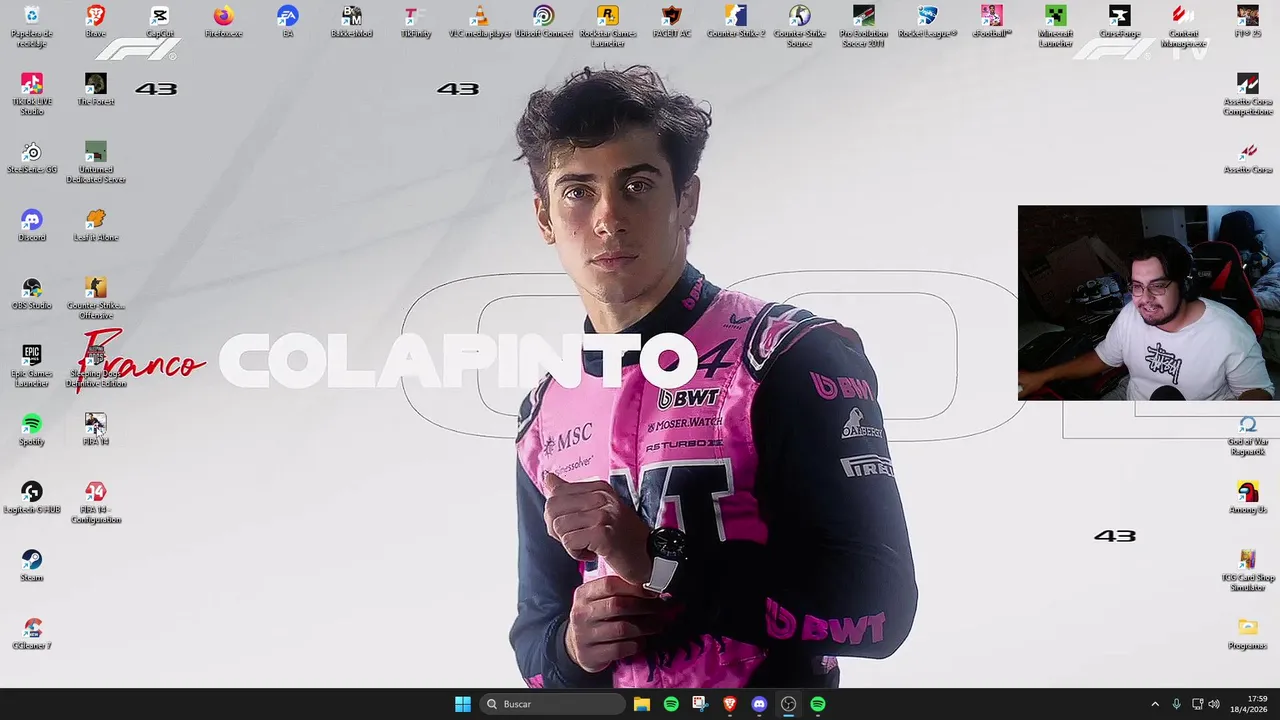Select the SteelSeries GG shortcut
This screenshot has width=1280, height=720.
click(31, 157)
